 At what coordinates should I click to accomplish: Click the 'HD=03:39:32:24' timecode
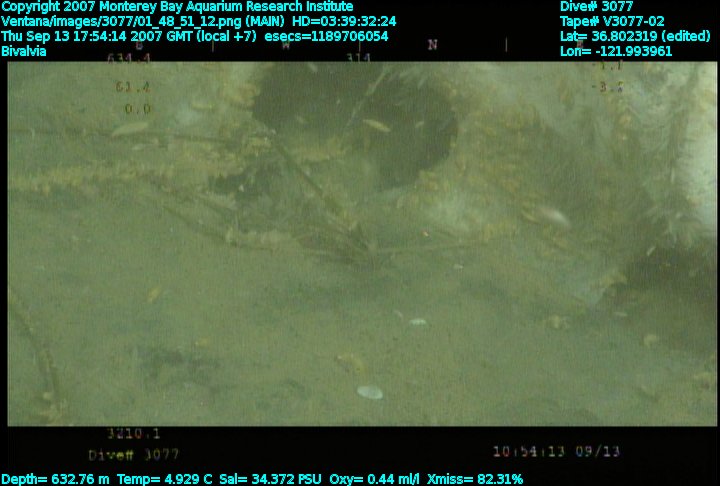[x=344, y=21]
